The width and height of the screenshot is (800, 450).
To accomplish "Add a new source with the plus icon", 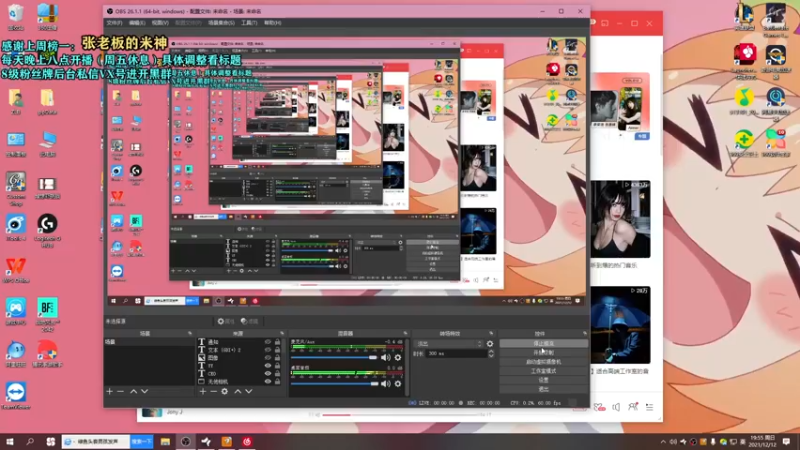I will (203, 391).
